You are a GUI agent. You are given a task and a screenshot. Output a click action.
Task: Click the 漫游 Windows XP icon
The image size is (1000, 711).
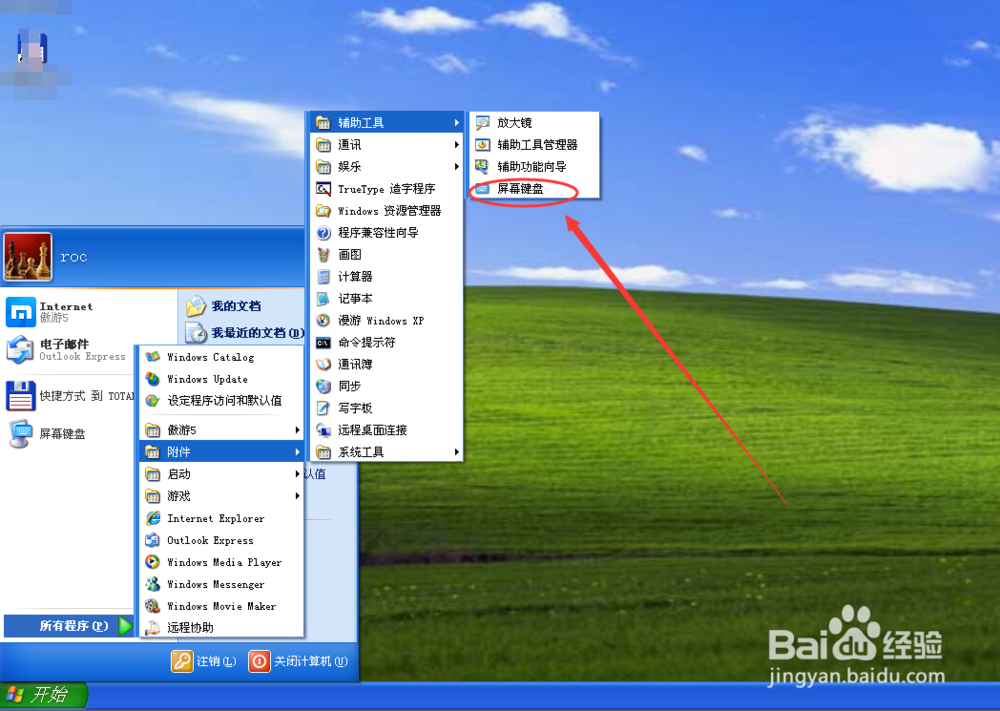click(x=323, y=320)
